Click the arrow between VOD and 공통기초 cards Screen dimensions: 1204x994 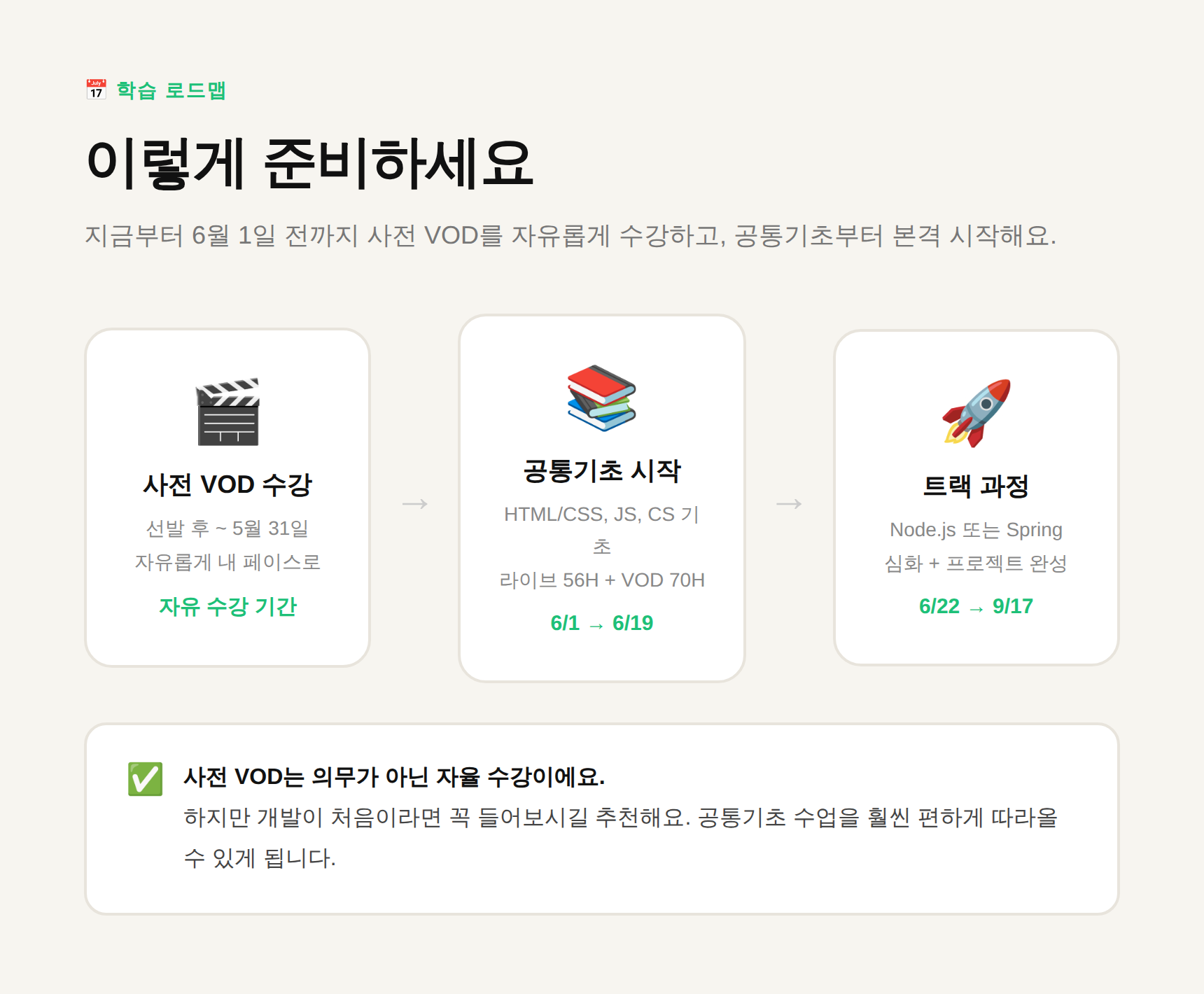[x=414, y=504]
